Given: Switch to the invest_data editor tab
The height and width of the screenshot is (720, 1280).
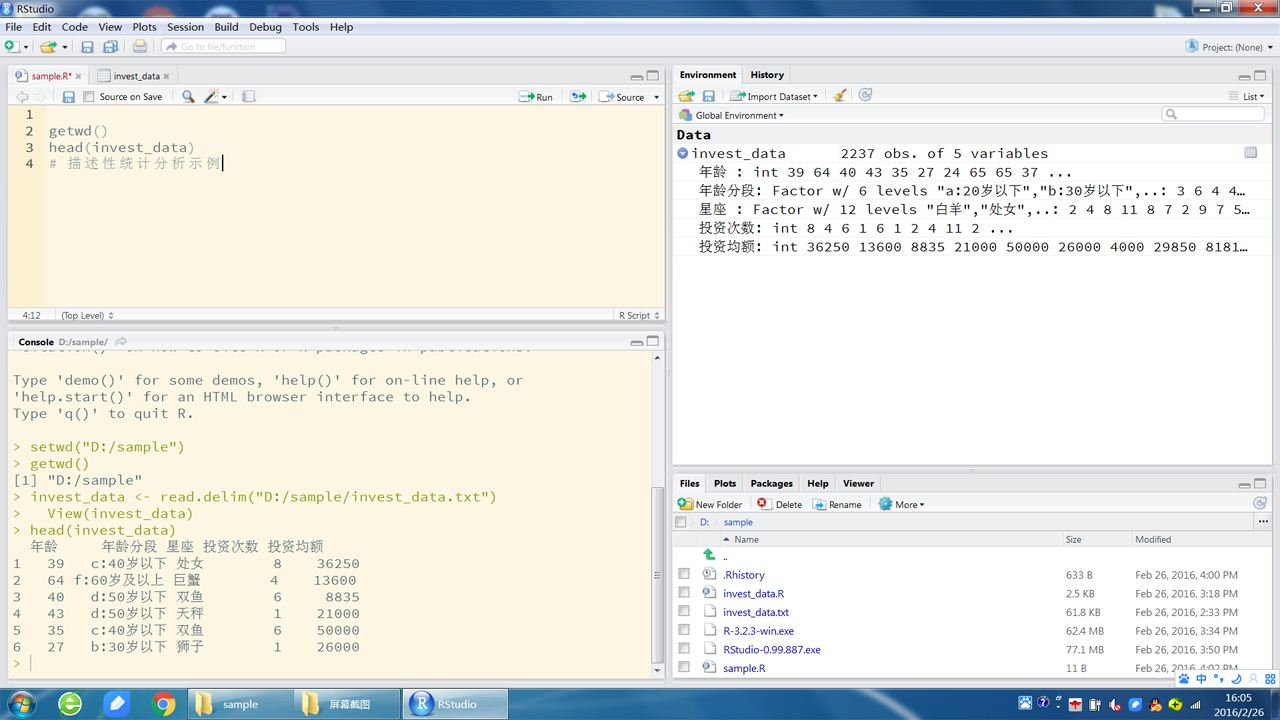Looking at the screenshot, I should [136, 76].
